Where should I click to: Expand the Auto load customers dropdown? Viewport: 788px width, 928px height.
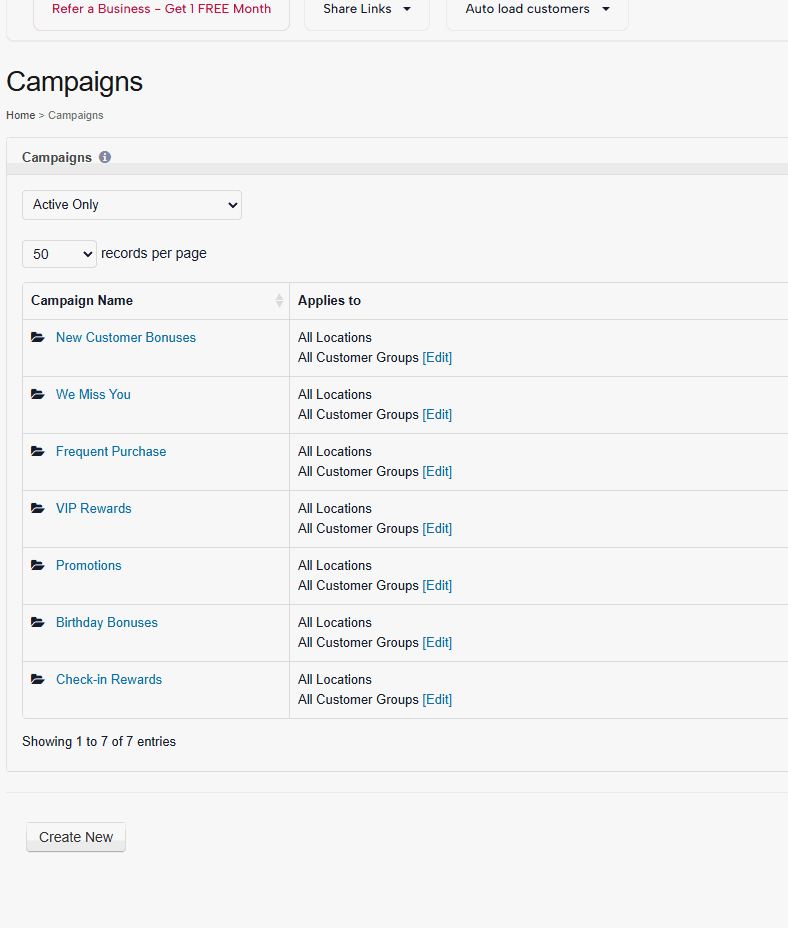click(537, 9)
